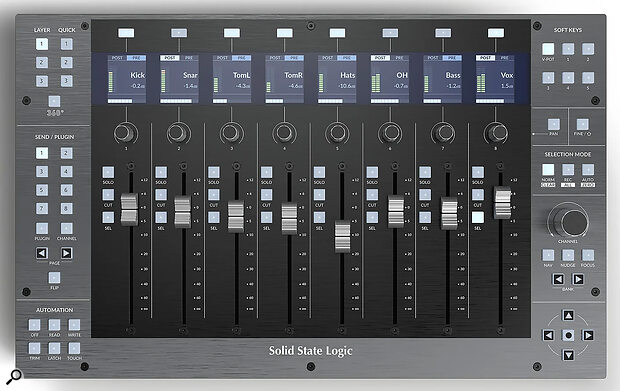Screen dimensions: 620x391
Task: Trigger Soft Key 2
Action: [x=588, y=49]
